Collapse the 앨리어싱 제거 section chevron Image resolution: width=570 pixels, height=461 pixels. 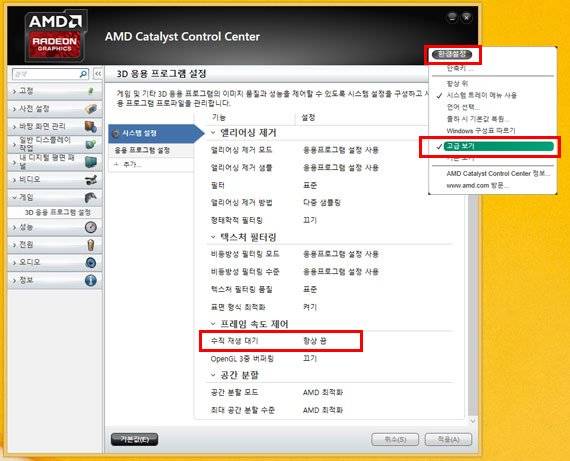tap(213, 133)
